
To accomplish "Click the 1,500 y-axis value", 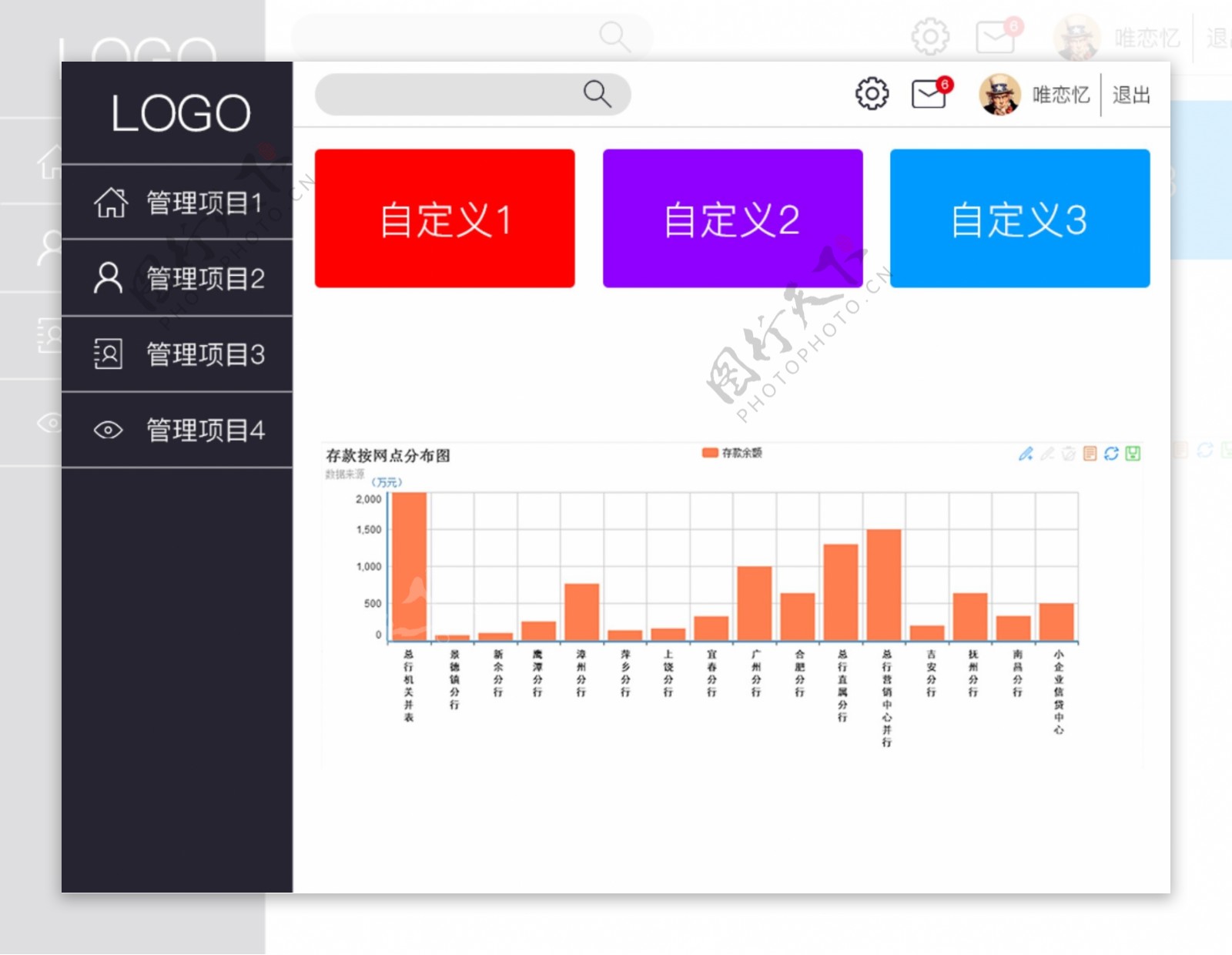I will coord(368,530).
